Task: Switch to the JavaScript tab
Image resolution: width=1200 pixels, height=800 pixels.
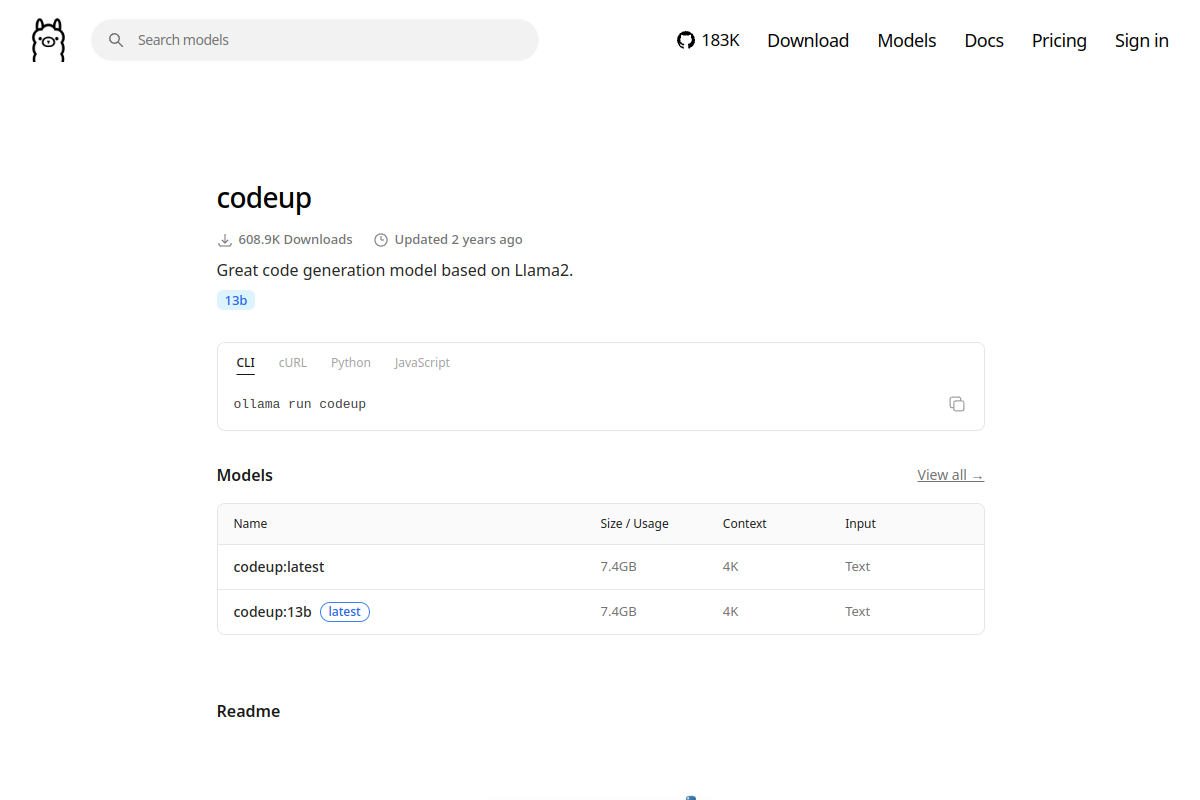Action: (422, 363)
